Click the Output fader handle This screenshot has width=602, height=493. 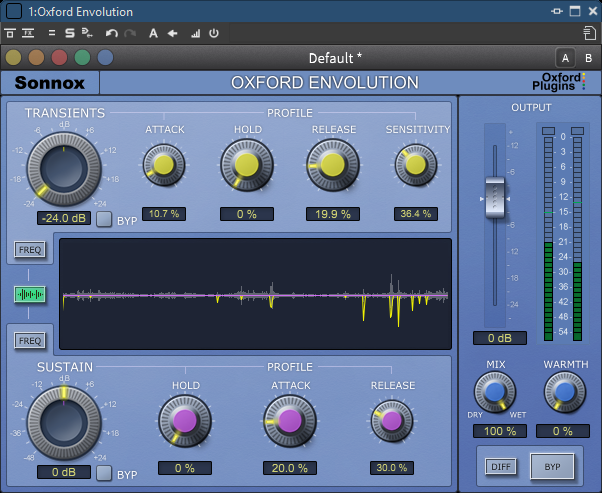click(497, 198)
